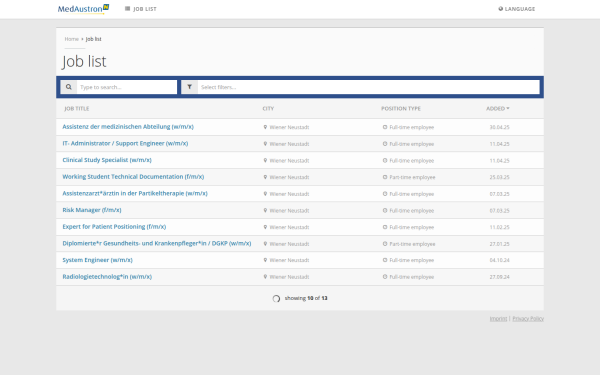
Task: Focus the Type to search field
Action: click(x=127, y=87)
